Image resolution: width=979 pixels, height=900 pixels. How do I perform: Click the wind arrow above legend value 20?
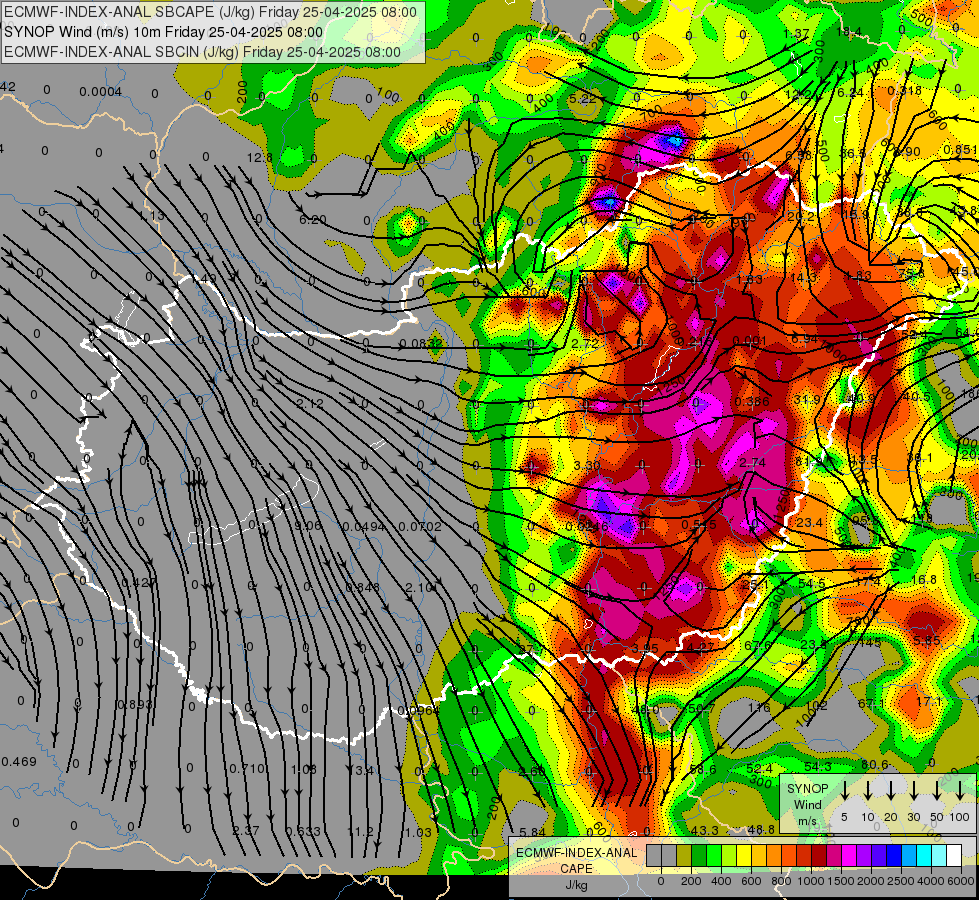tap(891, 790)
